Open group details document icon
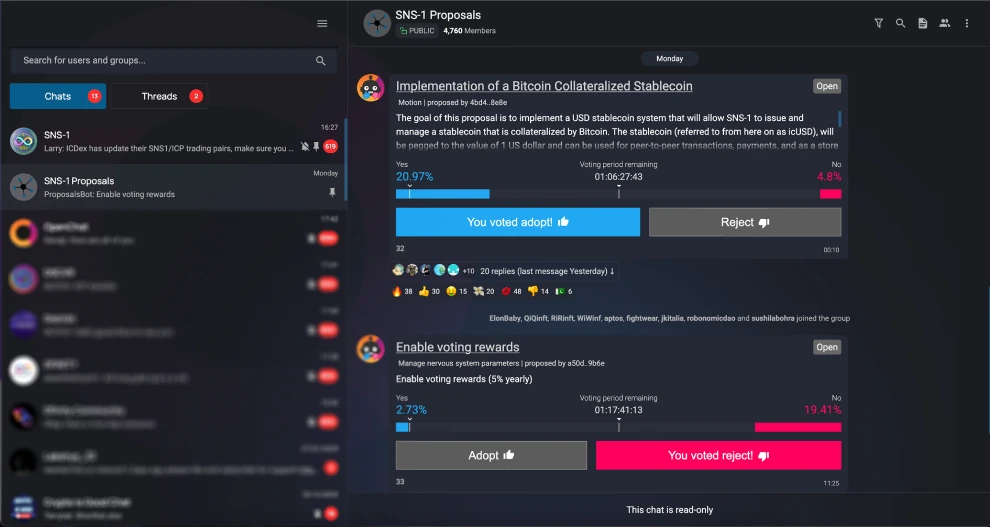 [923, 23]
